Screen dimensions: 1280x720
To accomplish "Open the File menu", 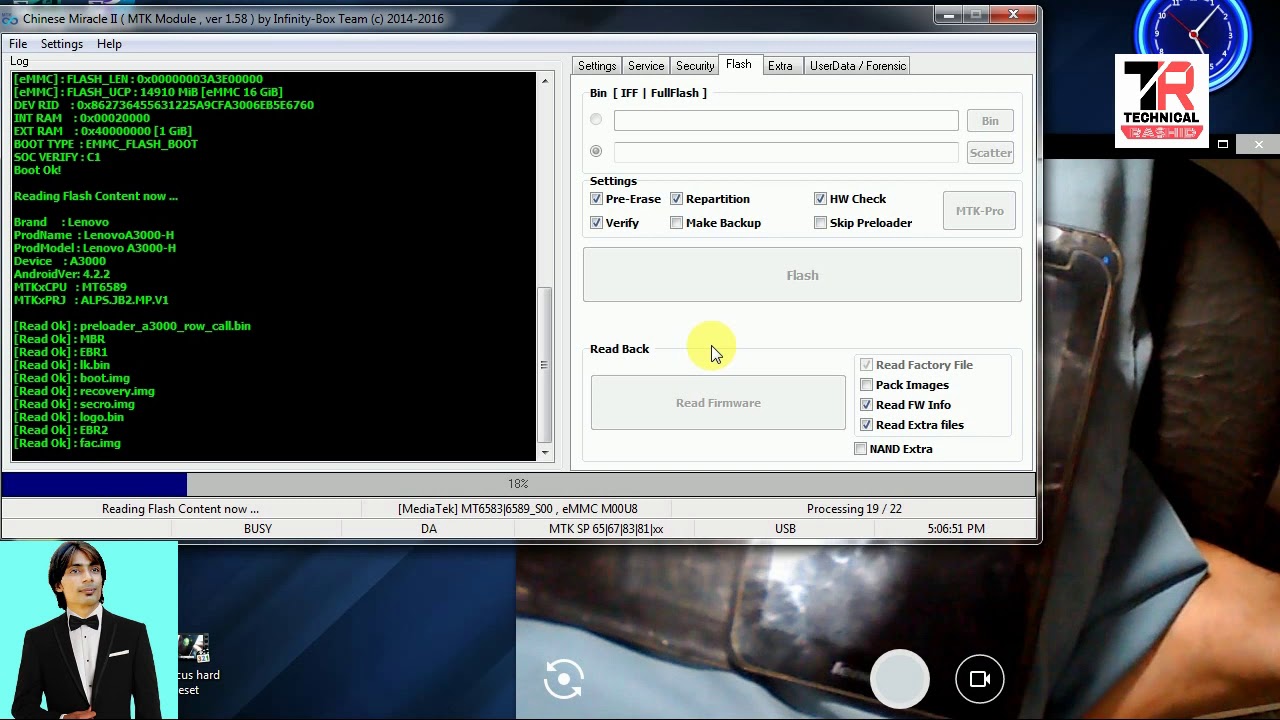I will tap(18, 44).
